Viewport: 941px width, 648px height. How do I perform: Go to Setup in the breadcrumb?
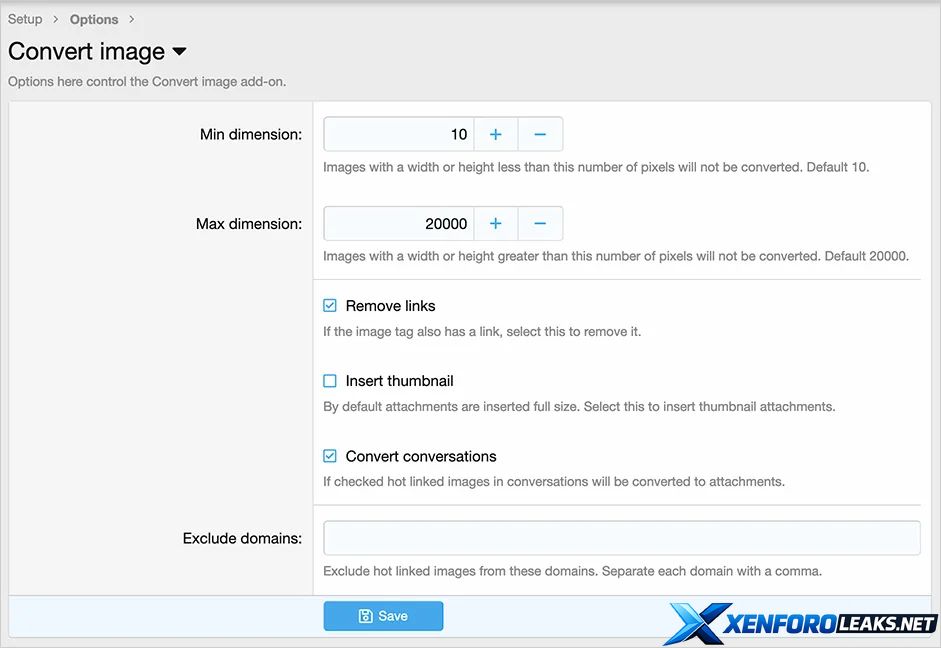25,19
